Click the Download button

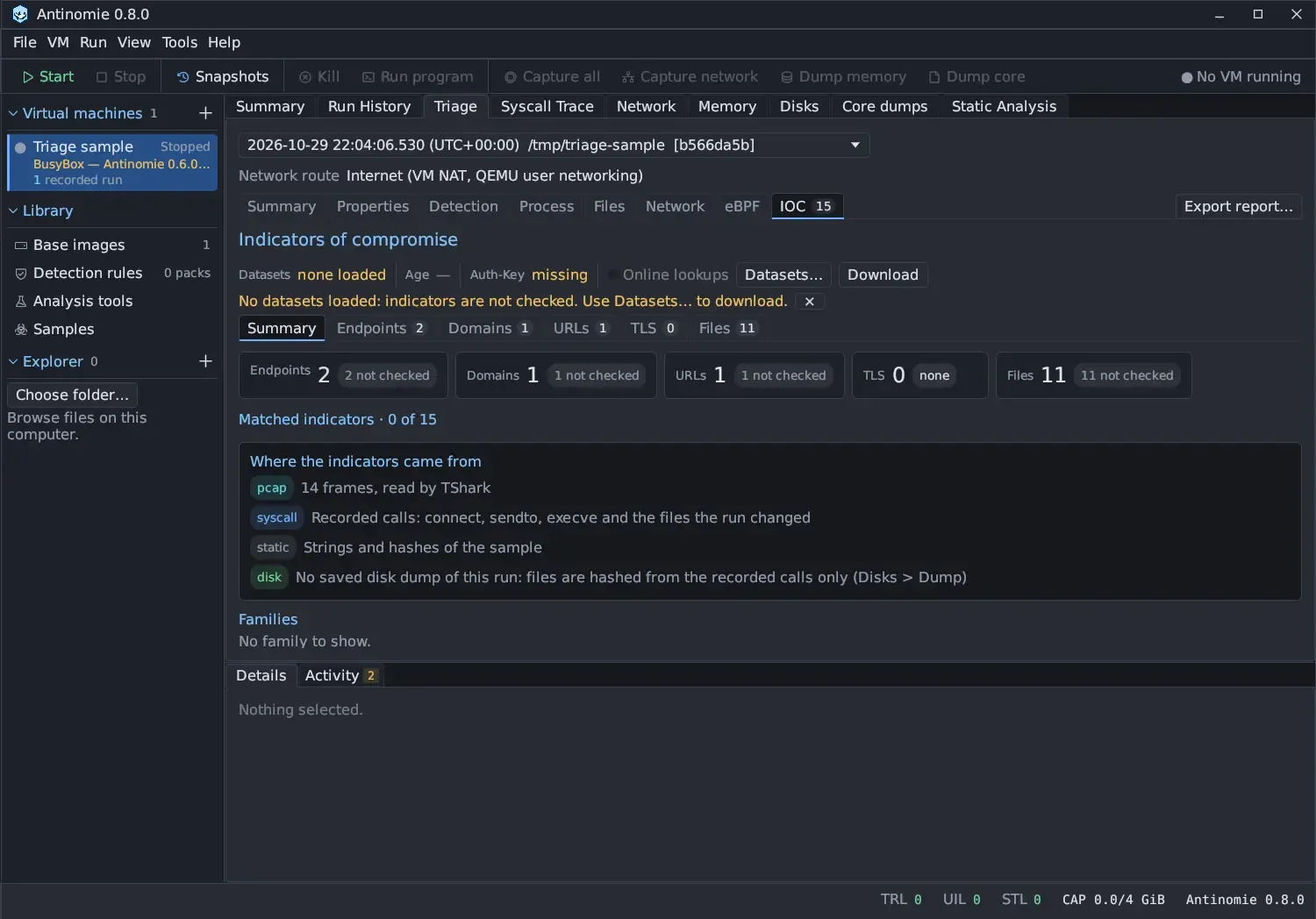[883, 274]
